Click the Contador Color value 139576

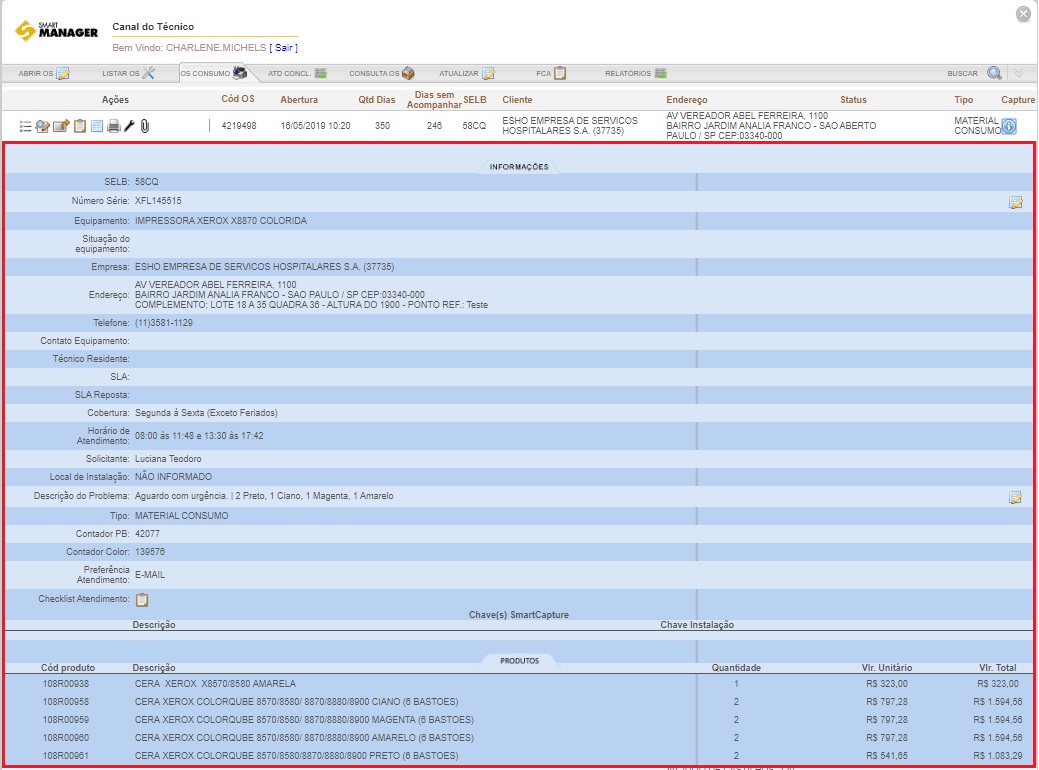tap(150, 551)
